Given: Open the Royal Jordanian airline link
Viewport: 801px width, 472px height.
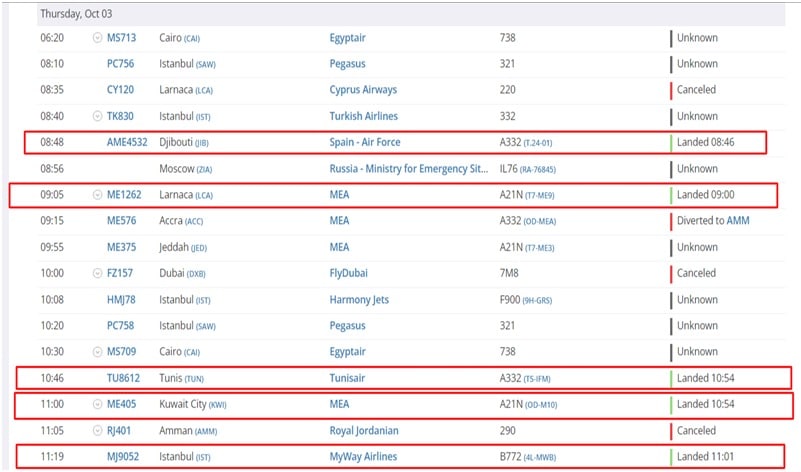Looking at the screenshot, I should (364, 431).
